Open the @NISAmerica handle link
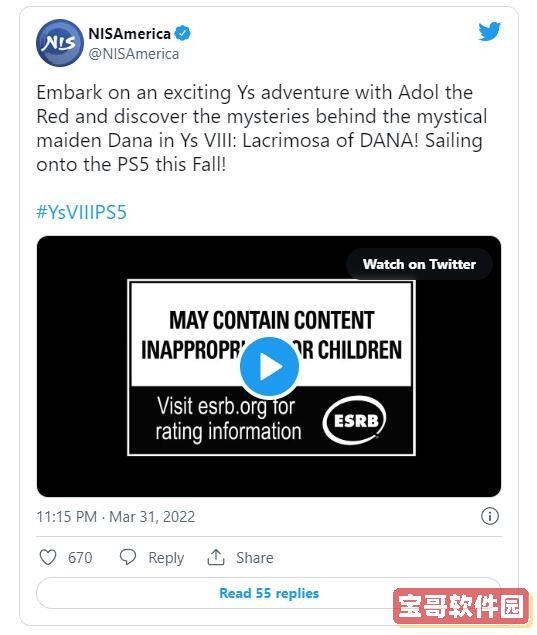Viewport: 537px width, 635px height. pos(134,54)
